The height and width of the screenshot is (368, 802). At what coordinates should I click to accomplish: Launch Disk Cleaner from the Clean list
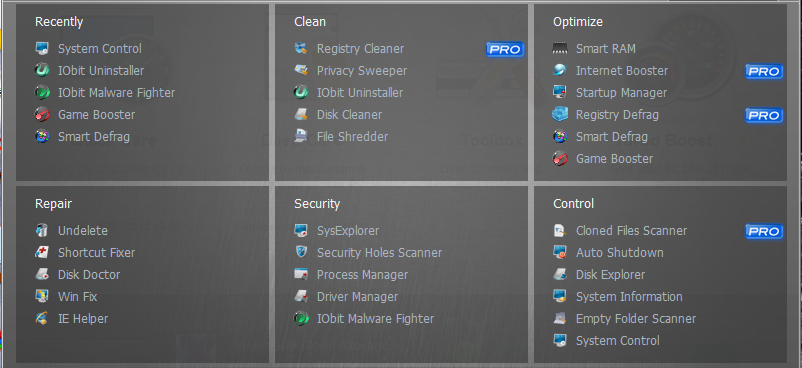(x=349, y=115)
